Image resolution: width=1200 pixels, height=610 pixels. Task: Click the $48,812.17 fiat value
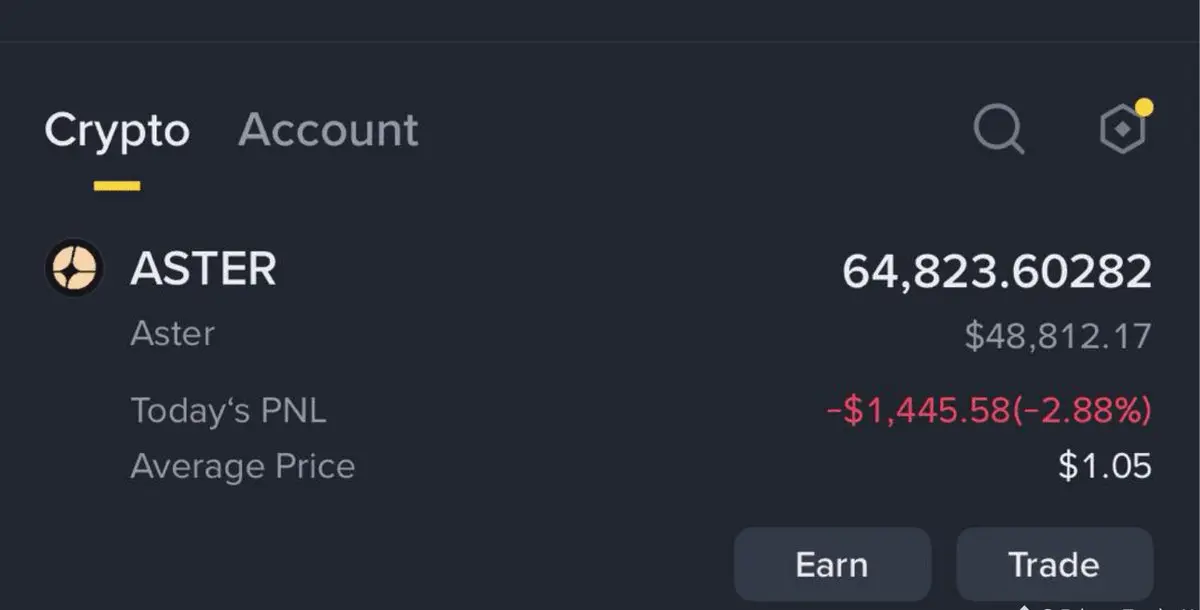tap(1058, 336)
